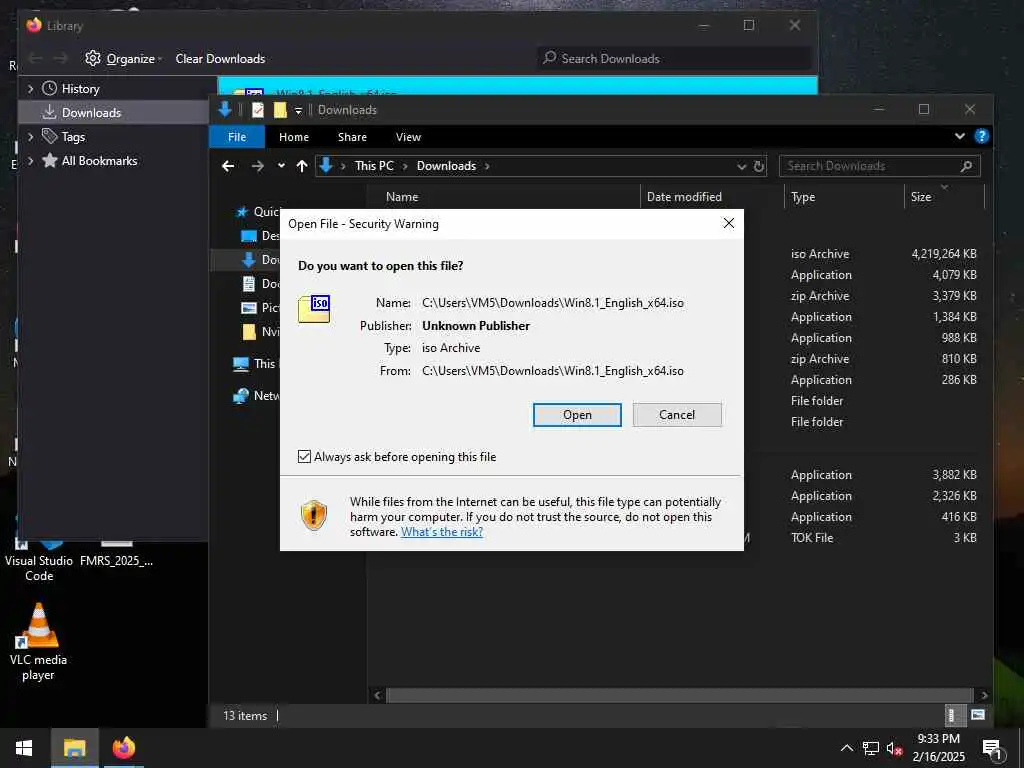Go back in File Explorer

[228, 166]
